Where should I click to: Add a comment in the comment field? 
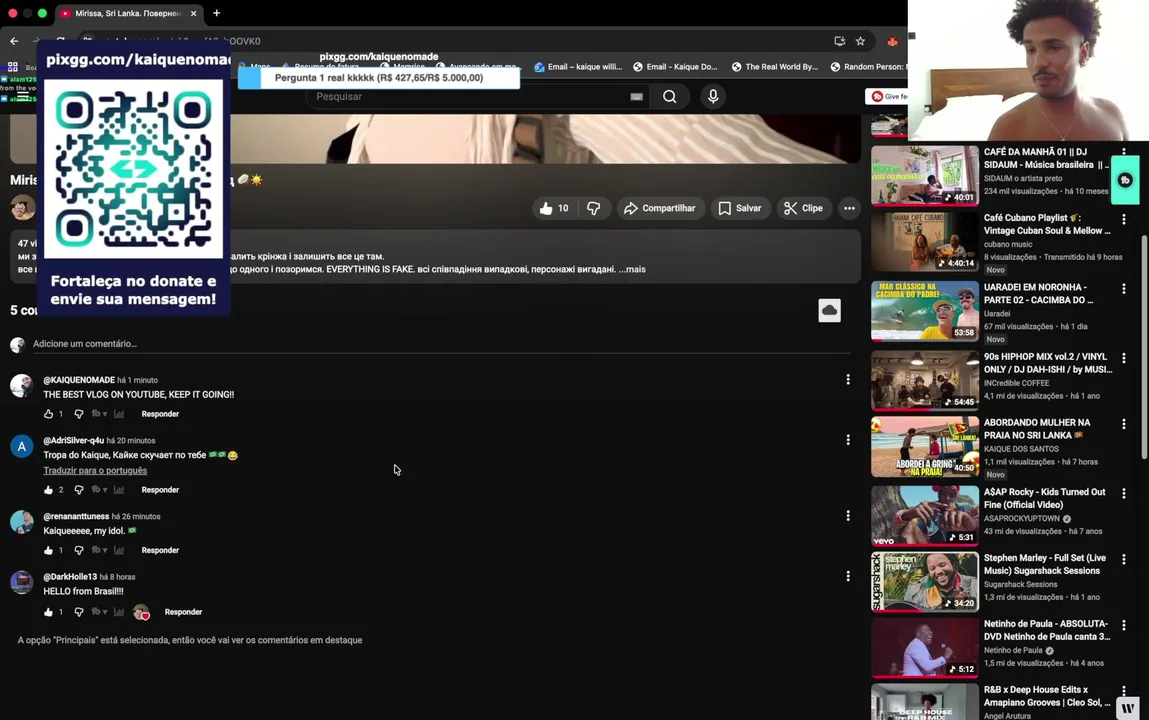pyautogui.click(x=440, y=344)
